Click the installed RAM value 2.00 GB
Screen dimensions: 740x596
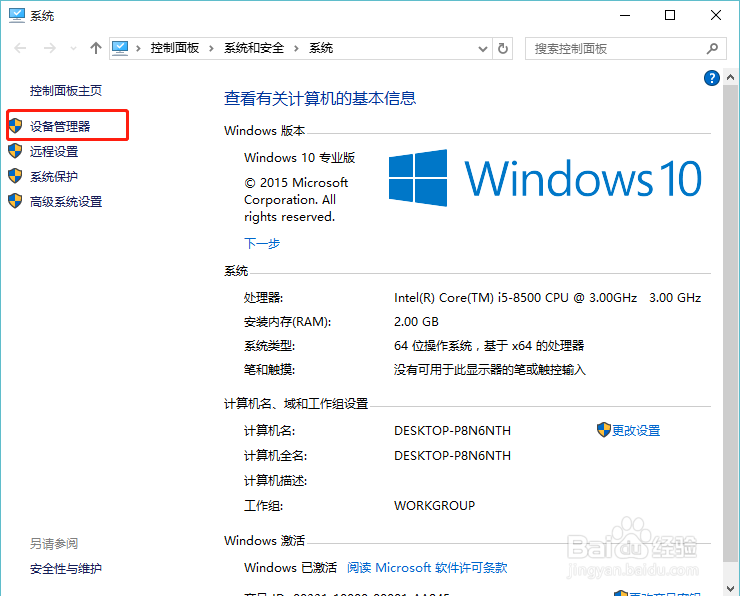(416, 322)
